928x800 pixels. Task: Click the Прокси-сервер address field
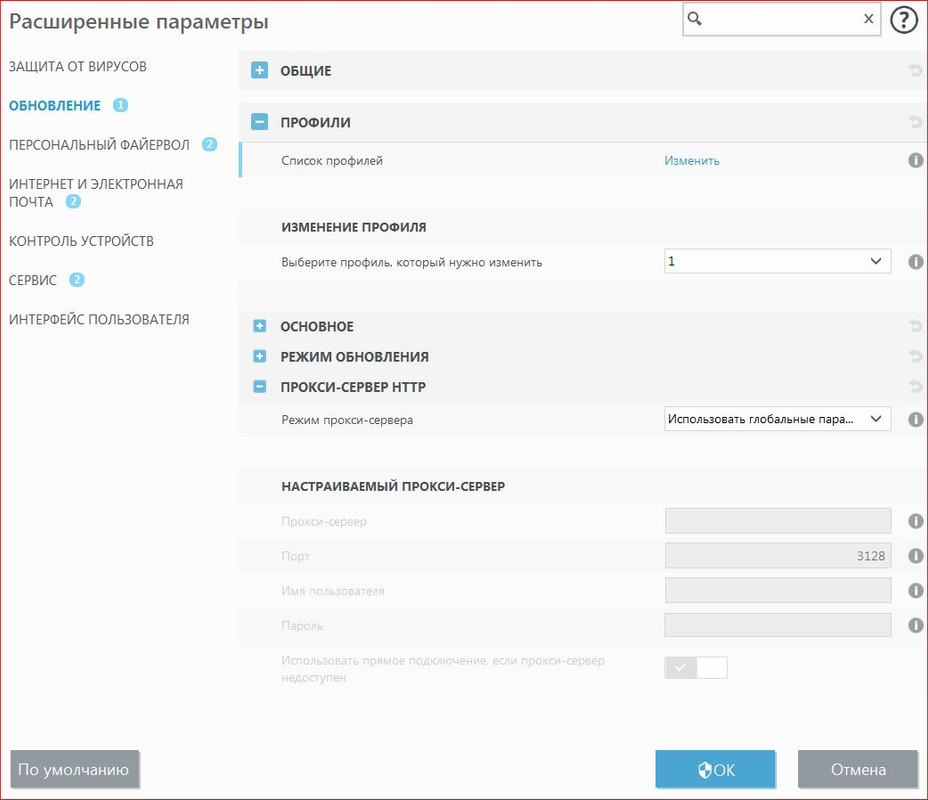pos(778,521)
